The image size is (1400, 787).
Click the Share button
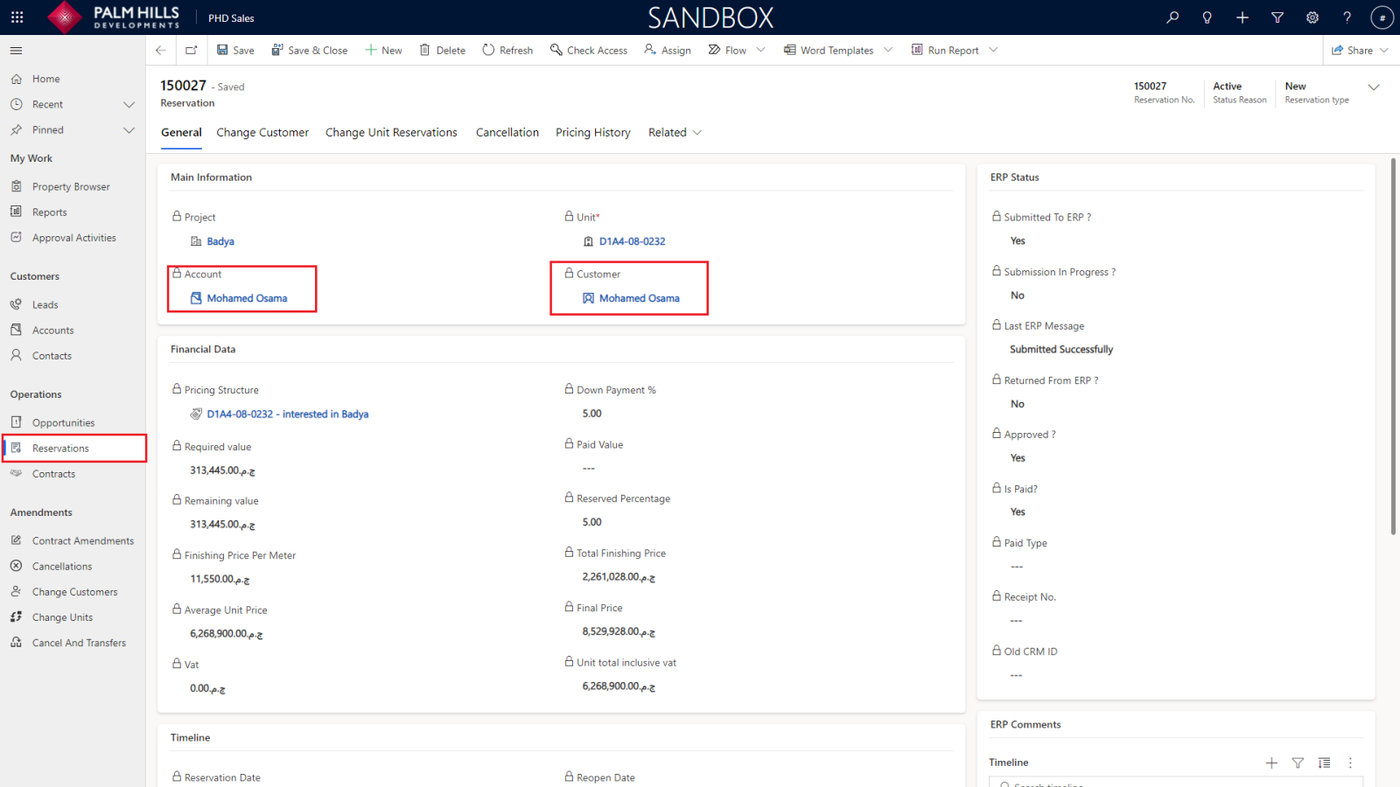(x=1352, y=50)
